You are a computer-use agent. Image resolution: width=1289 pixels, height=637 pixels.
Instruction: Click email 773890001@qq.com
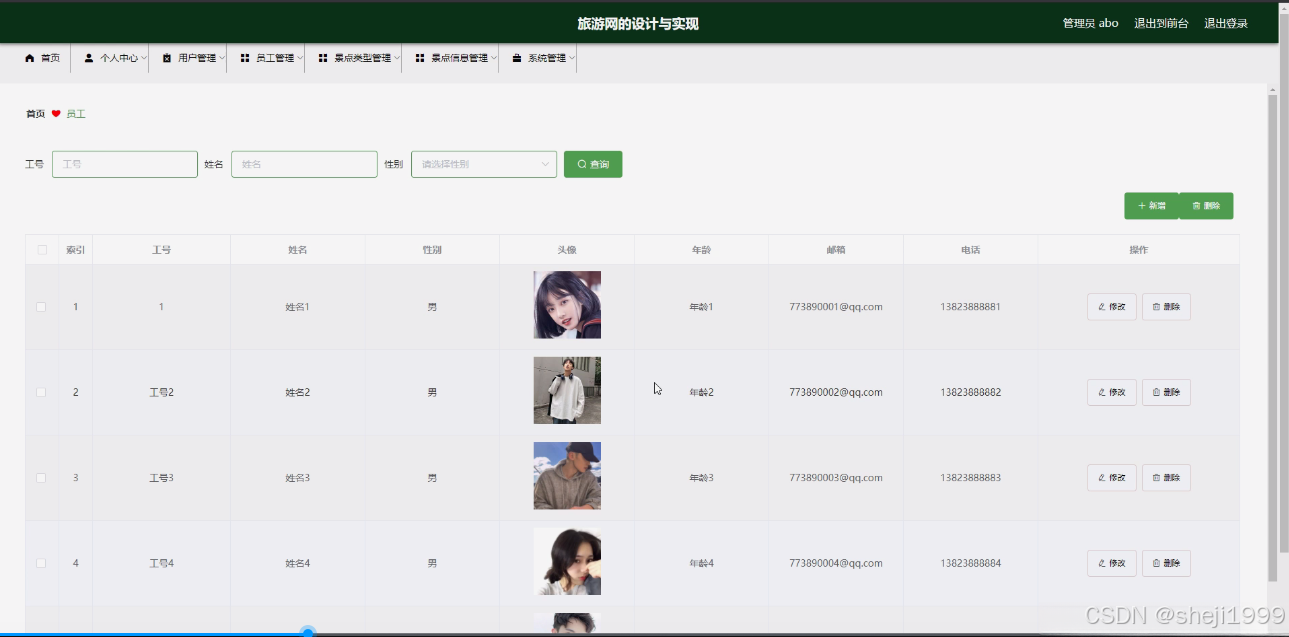(836, 307)
